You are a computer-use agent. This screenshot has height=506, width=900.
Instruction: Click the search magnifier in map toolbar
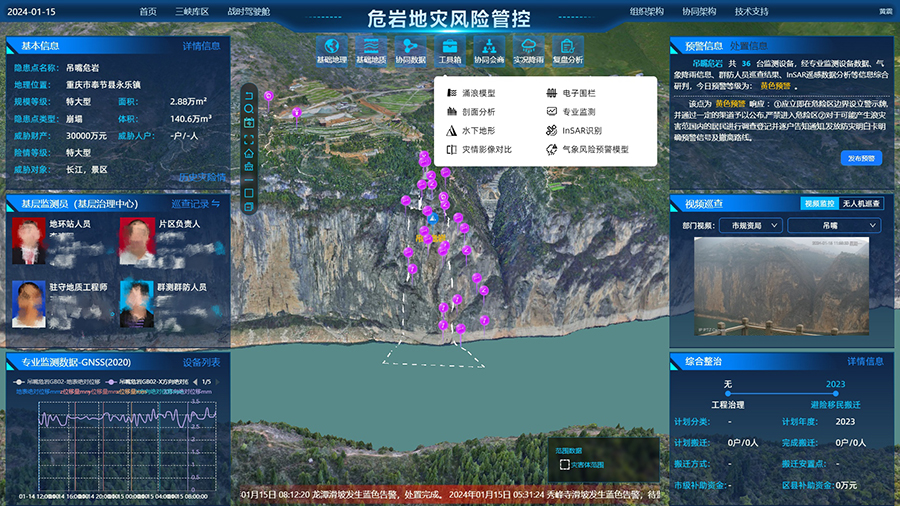point(249,110)
